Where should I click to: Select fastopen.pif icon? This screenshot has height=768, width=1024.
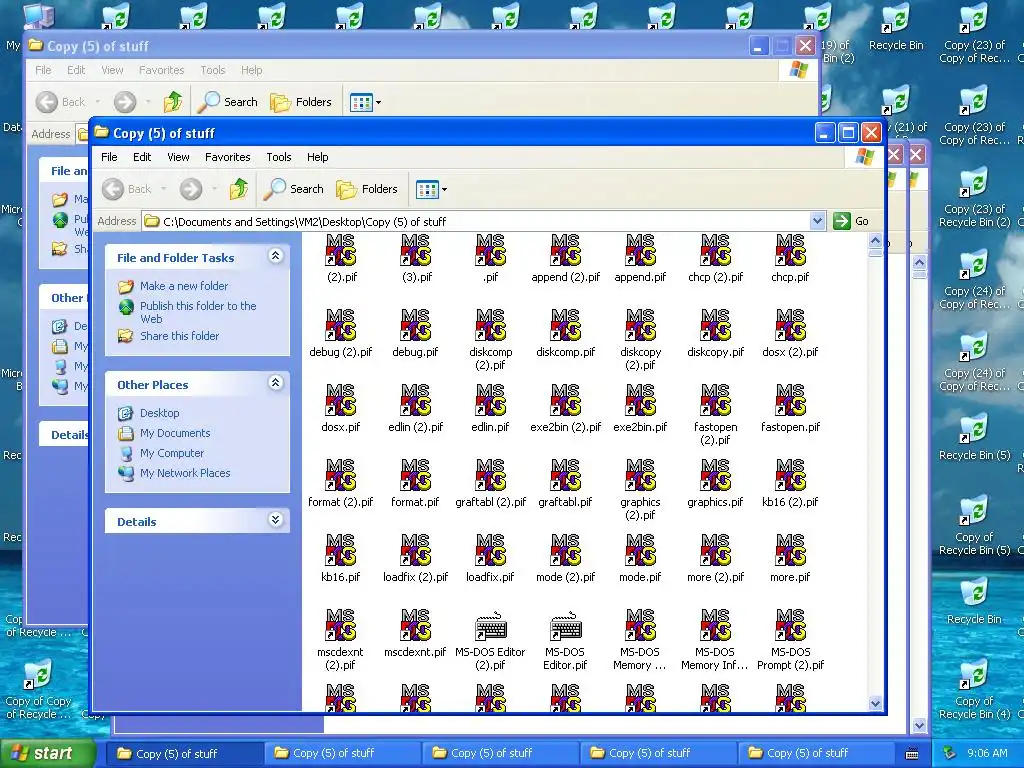pyautogui.click(x=790, y=400)
